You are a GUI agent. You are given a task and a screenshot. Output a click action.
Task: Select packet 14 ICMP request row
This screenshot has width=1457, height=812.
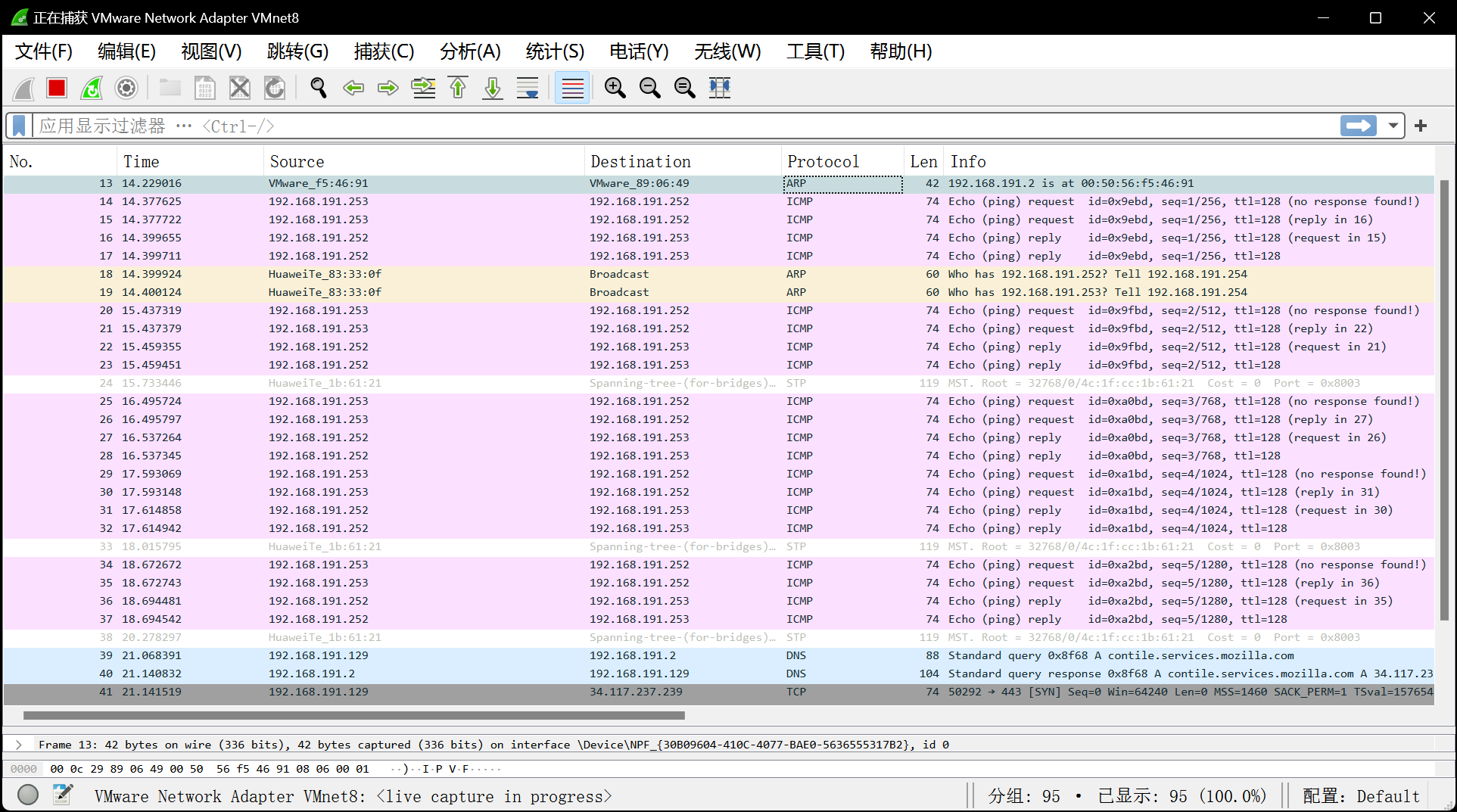coord(719,201)
